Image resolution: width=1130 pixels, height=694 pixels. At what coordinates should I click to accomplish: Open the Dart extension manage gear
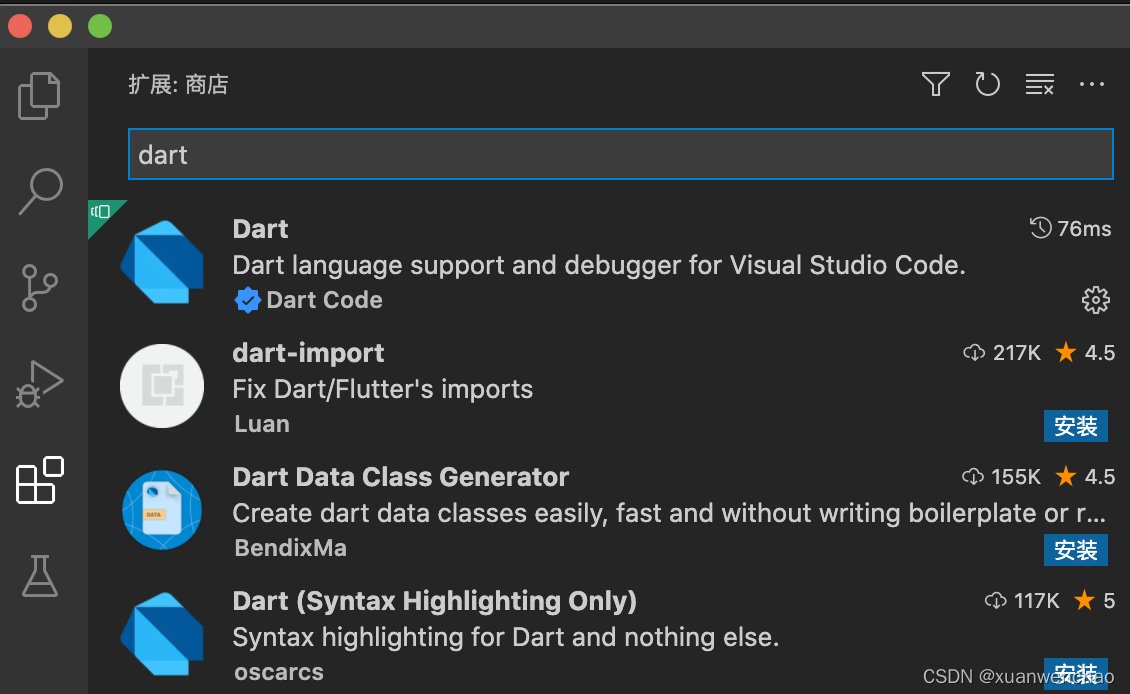1095,299
